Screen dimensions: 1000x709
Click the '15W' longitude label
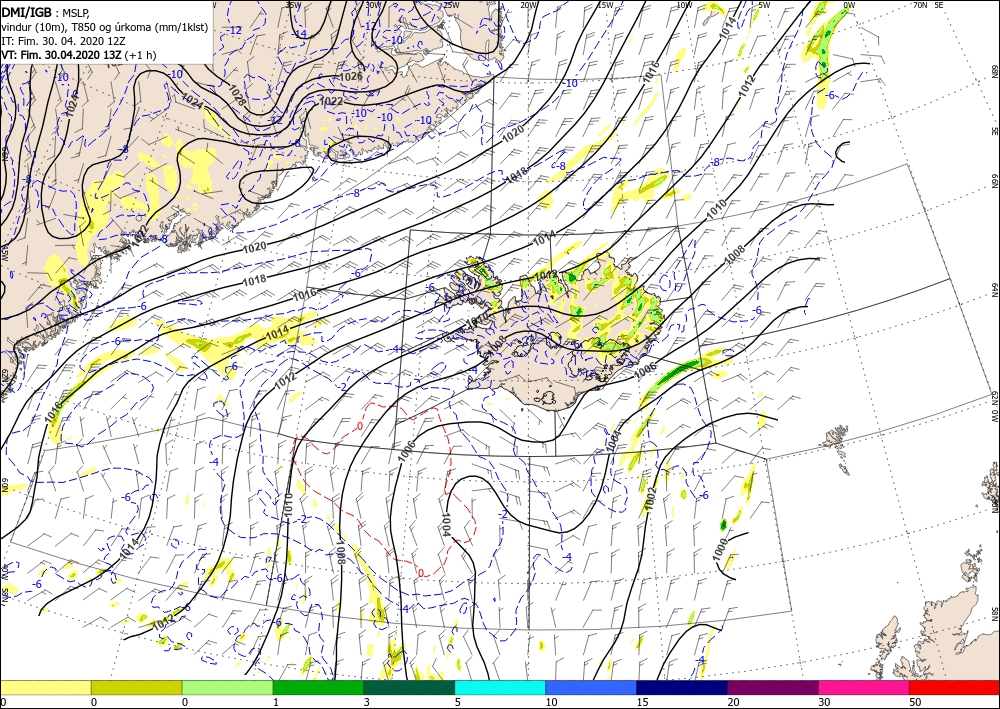pos(605,5)
